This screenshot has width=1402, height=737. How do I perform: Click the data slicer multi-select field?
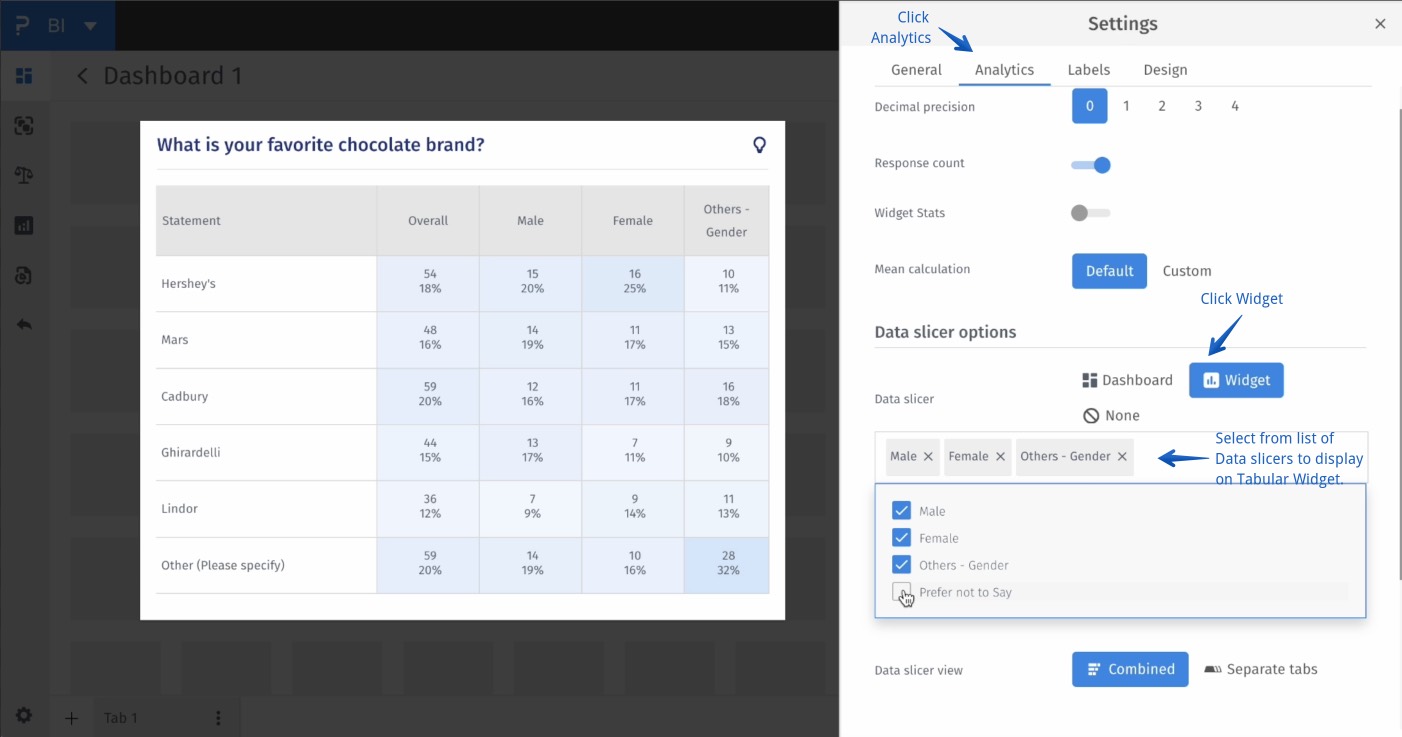[1250, 457]
